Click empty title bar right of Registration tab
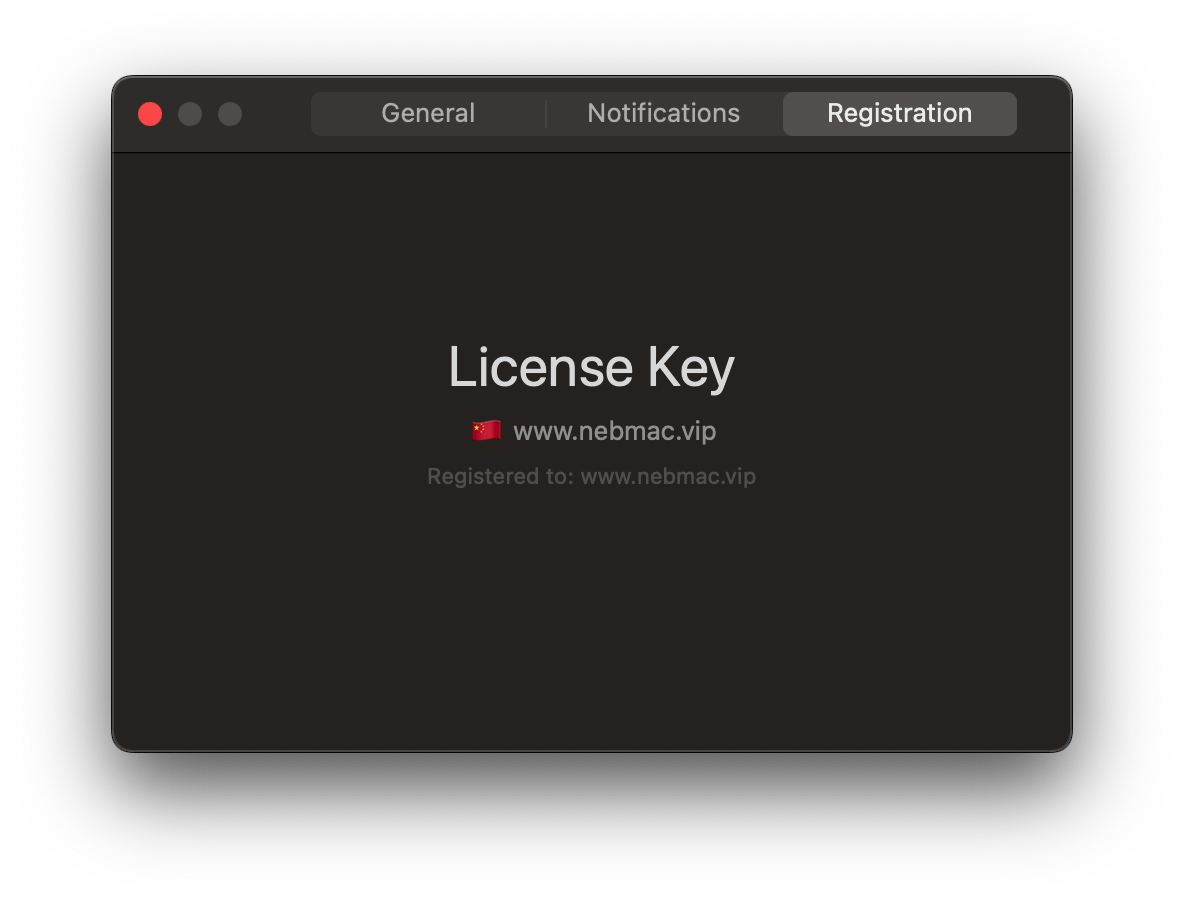Viewport: 1184px width, 900px height. click(1042, 114)
